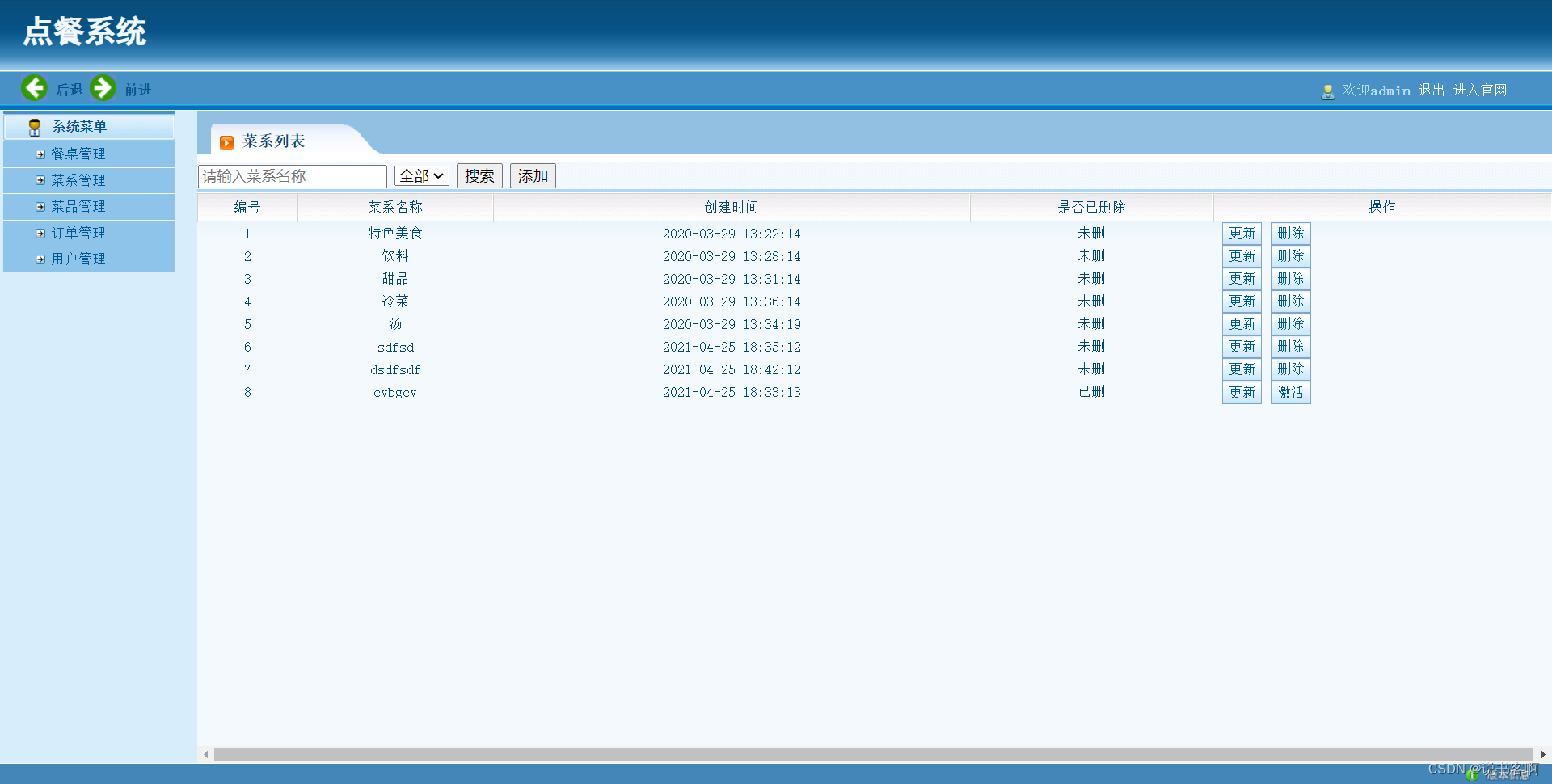1552x784 pixels.
Task: Click 删除 for 甜品 row
Action: point(1290,279)
